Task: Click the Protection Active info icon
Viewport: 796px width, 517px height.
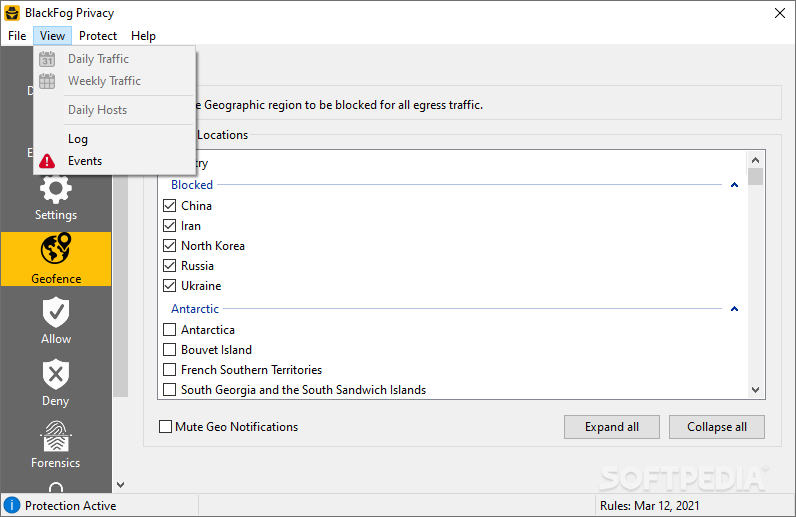Action: (x=12, y=505)
